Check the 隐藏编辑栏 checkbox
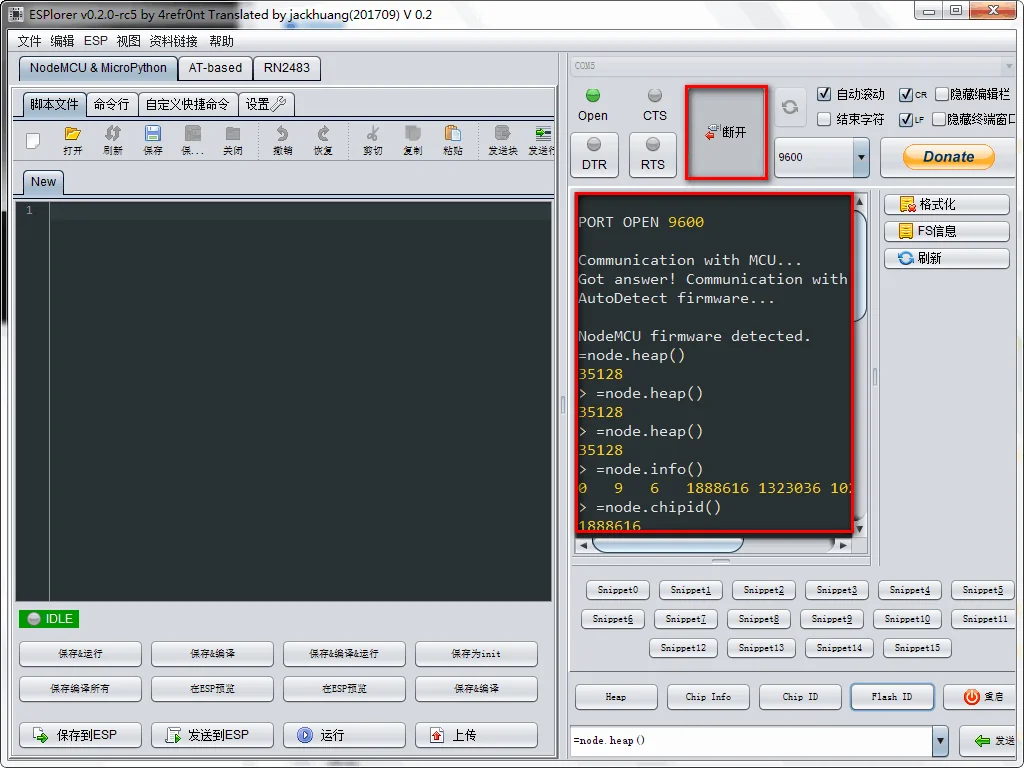 pos(941,95)
